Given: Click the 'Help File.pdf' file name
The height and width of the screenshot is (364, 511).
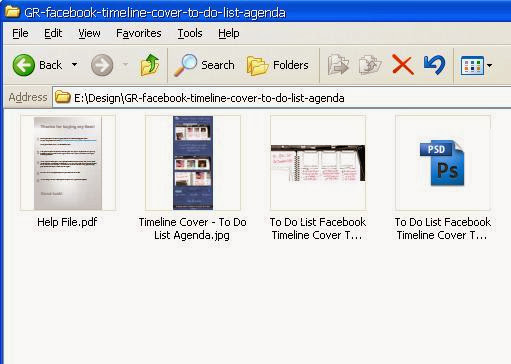Looking at the screenshot, I should (67, 222).
